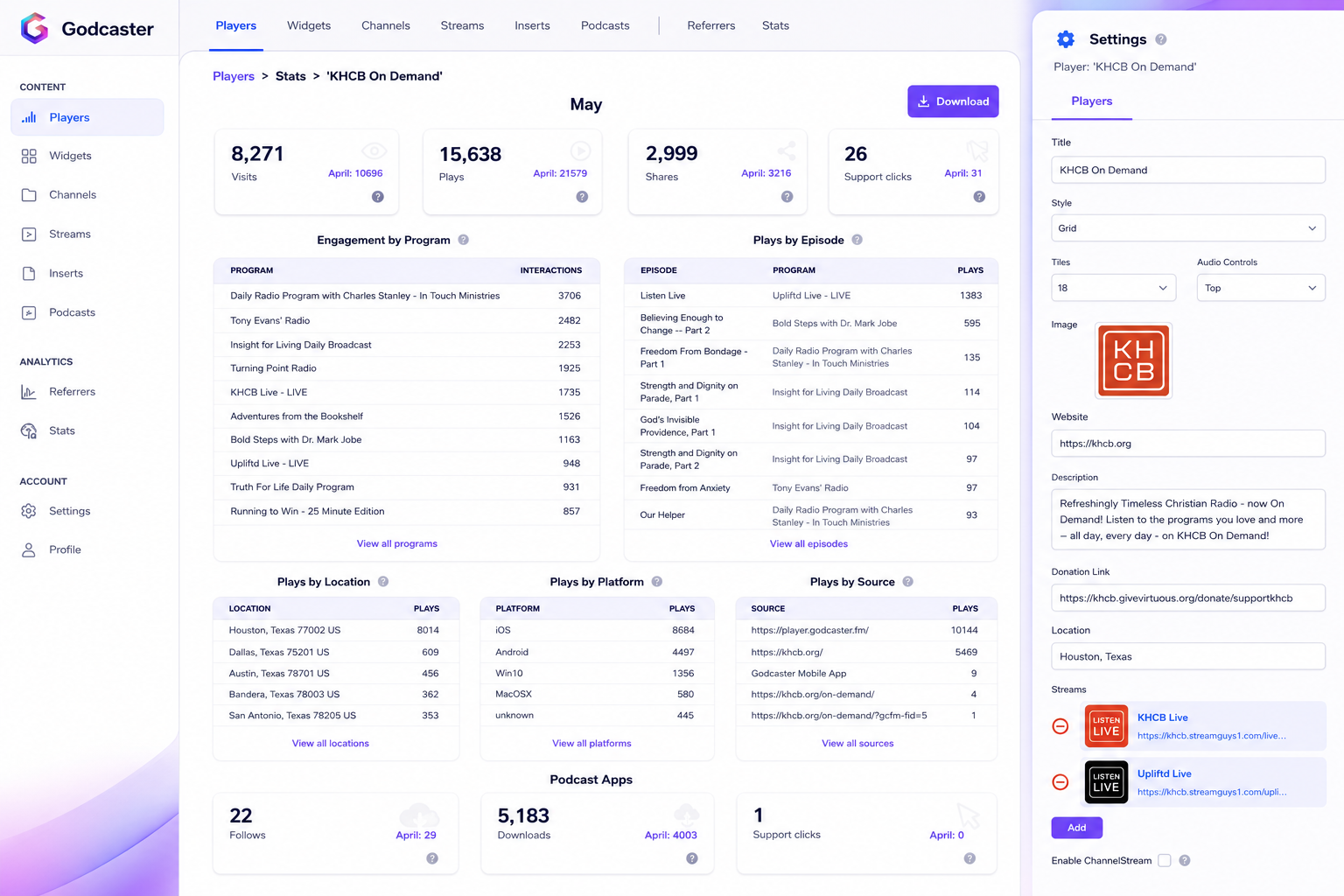Open Widgets from sidebar grid icon

(x=29, y=156)
